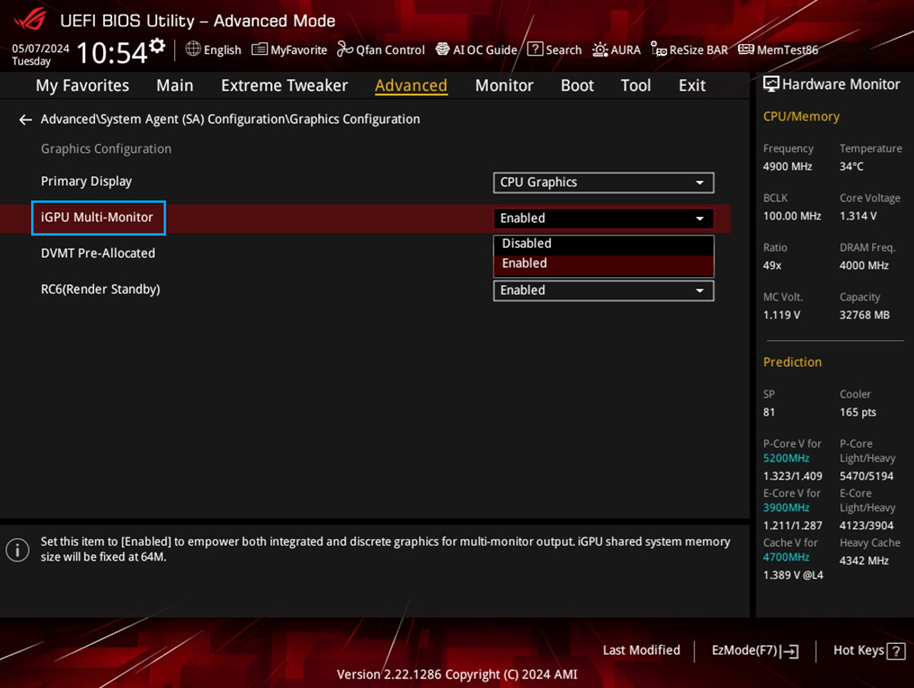Image resolution: width=914 pixels, height=688 pixels.
Task: Choose Enabled in the dropdown list
Action: [603, 264]
